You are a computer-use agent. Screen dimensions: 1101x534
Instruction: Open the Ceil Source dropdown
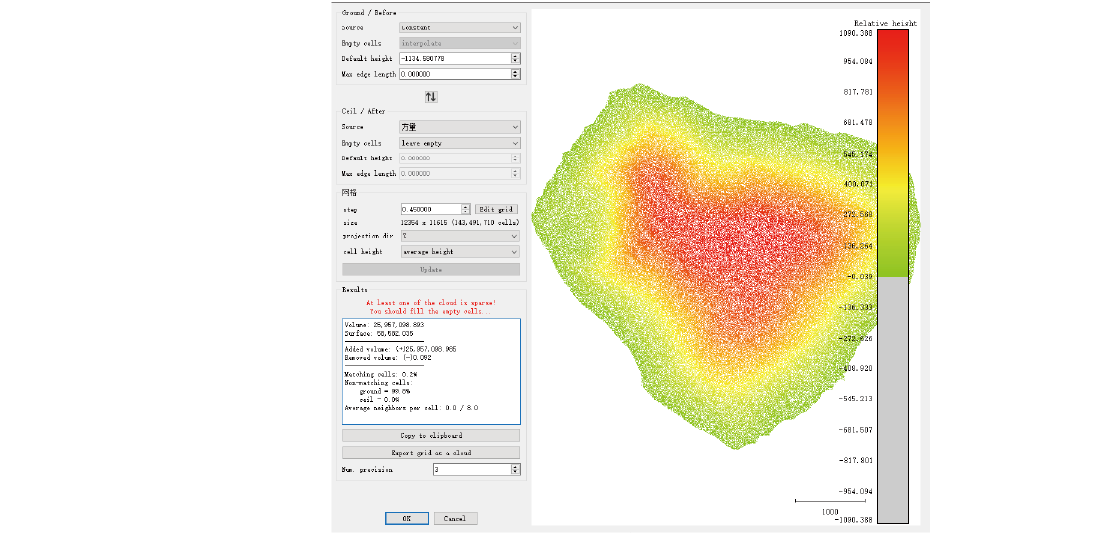459,127
